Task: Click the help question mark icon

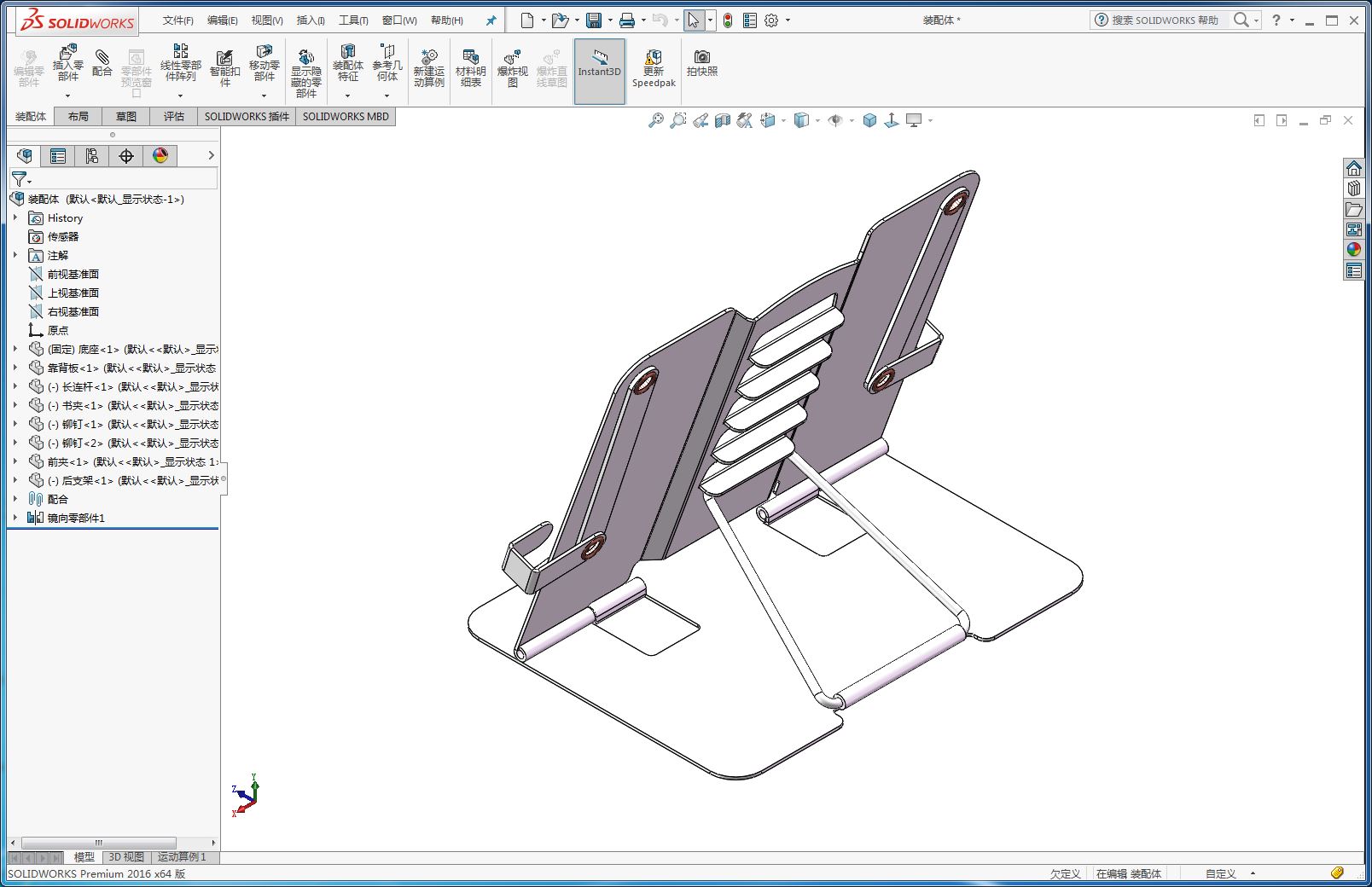Action: pyautogui.click(x=1276, y=20)
